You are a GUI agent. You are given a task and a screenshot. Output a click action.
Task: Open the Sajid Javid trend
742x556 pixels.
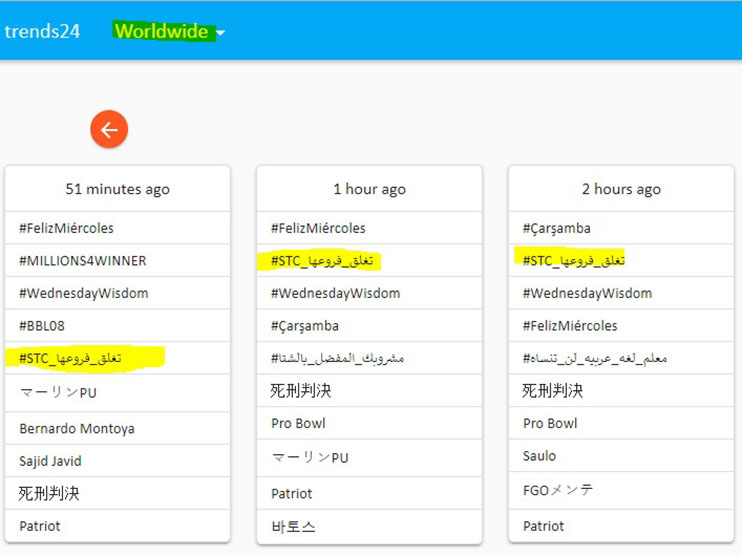point(50,461)
